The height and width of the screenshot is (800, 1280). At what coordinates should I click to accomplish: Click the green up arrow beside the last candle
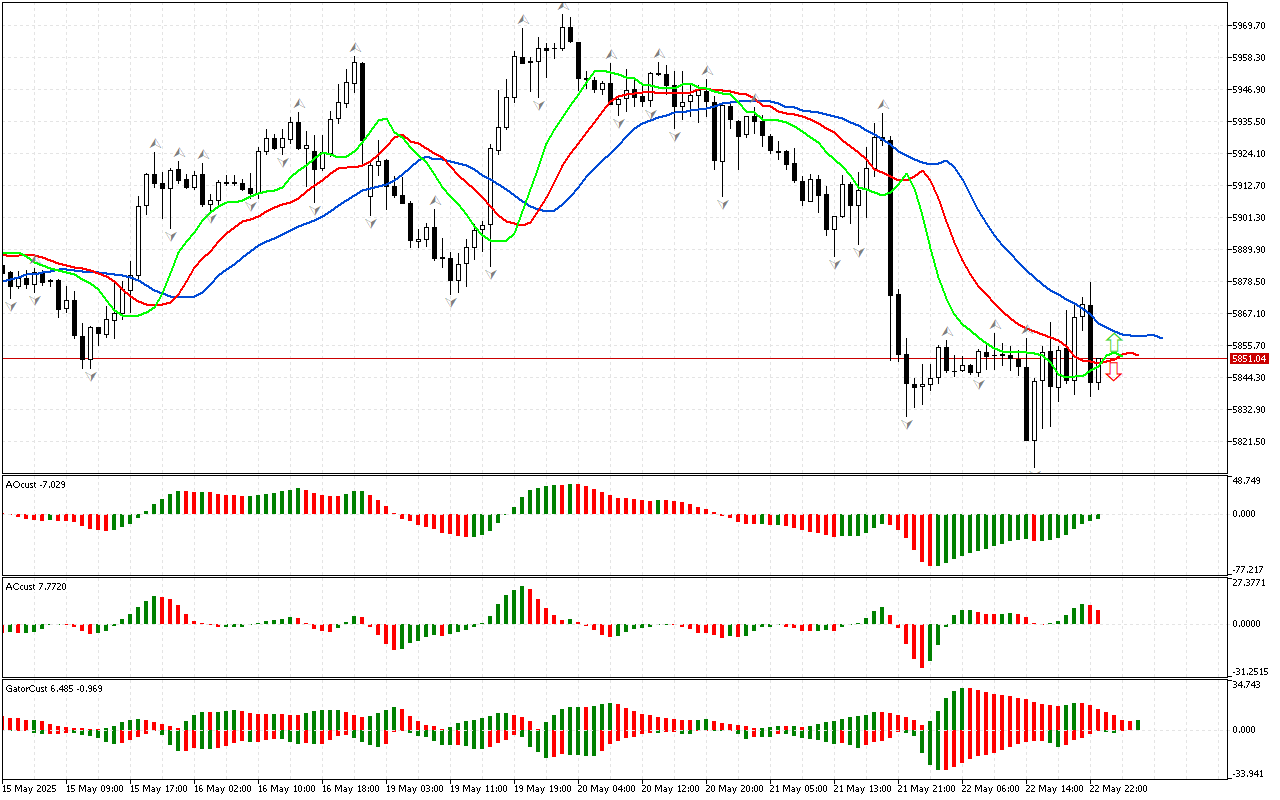(1113, 342)
